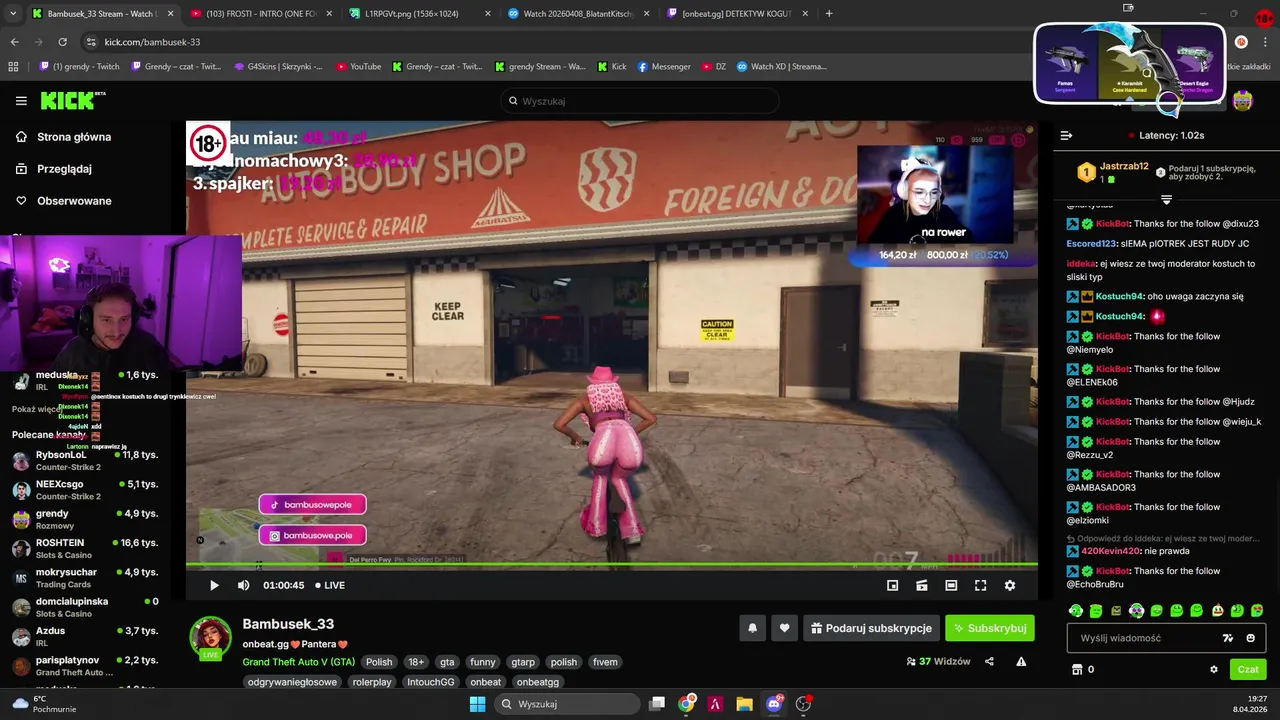Open domcialupinska recommended channel

(x=85, y=607)
